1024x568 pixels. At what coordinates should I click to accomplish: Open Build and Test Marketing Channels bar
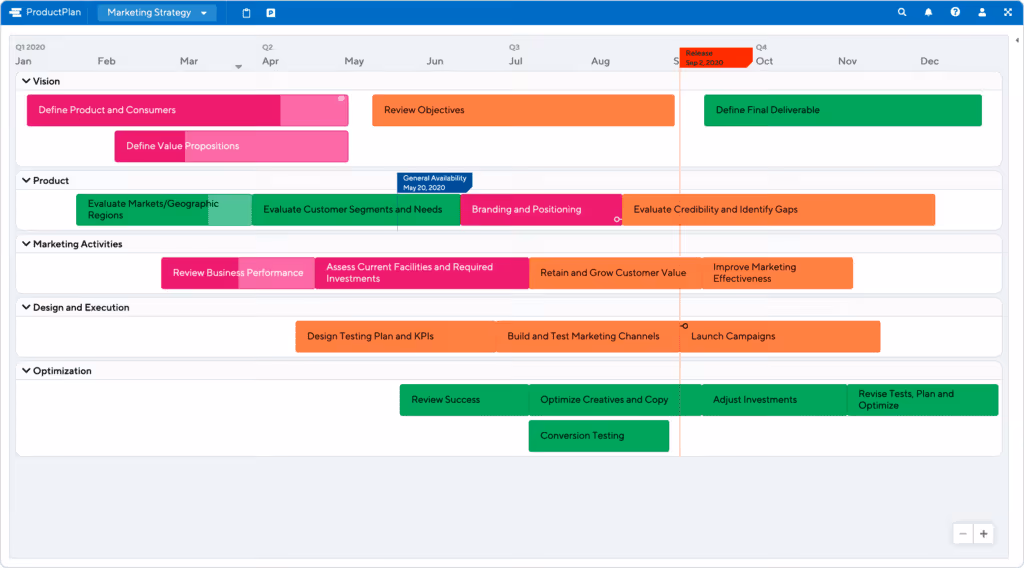(588, 336)
